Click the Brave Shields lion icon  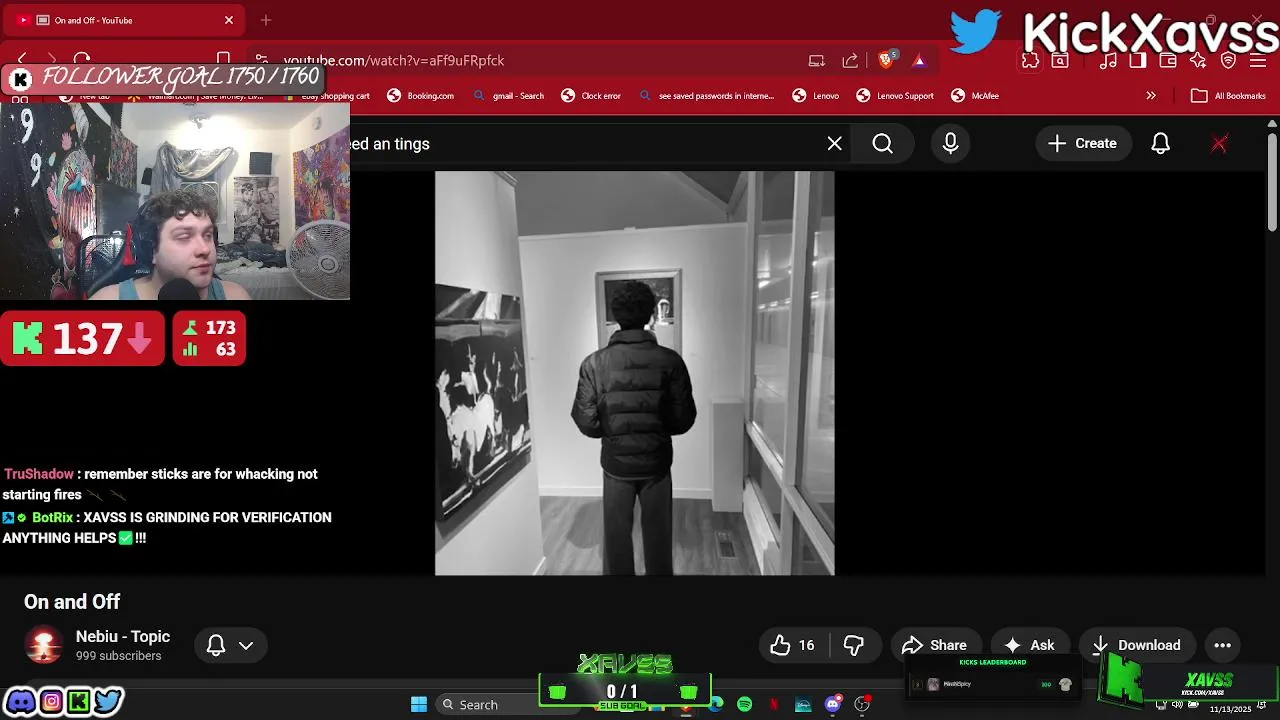click(x=885, y=60)
